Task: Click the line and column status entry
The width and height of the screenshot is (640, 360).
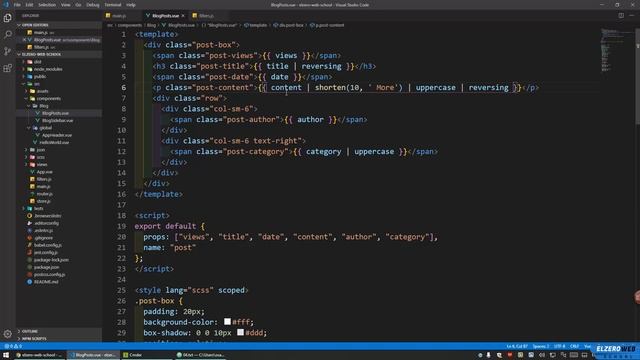Action: 517,347
